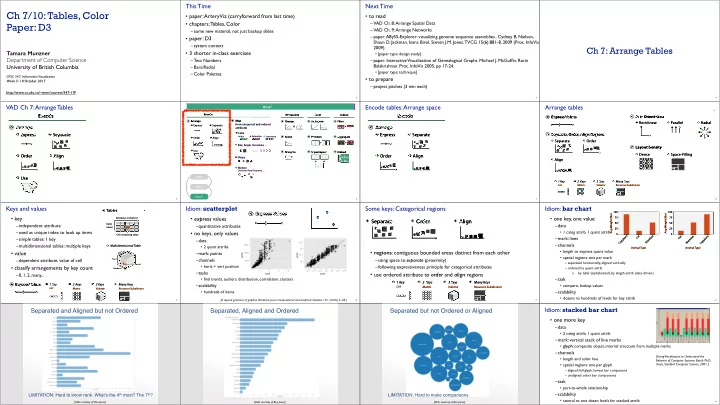Click the 'one more key' bullet
Viewport: 720px width, 405px height.
pos(568,320)
